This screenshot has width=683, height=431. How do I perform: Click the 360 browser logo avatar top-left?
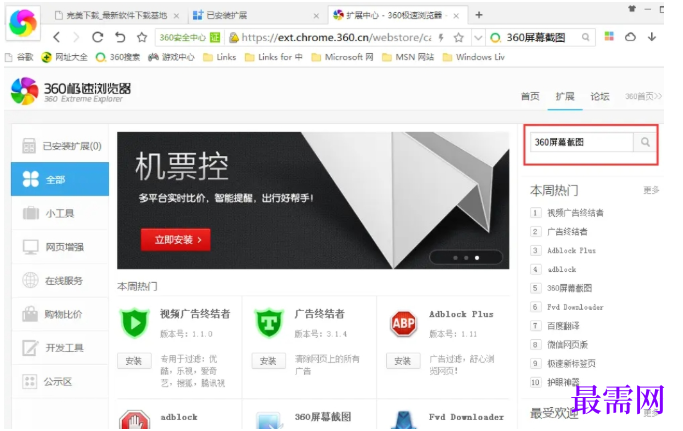click(x=23, y=23)
